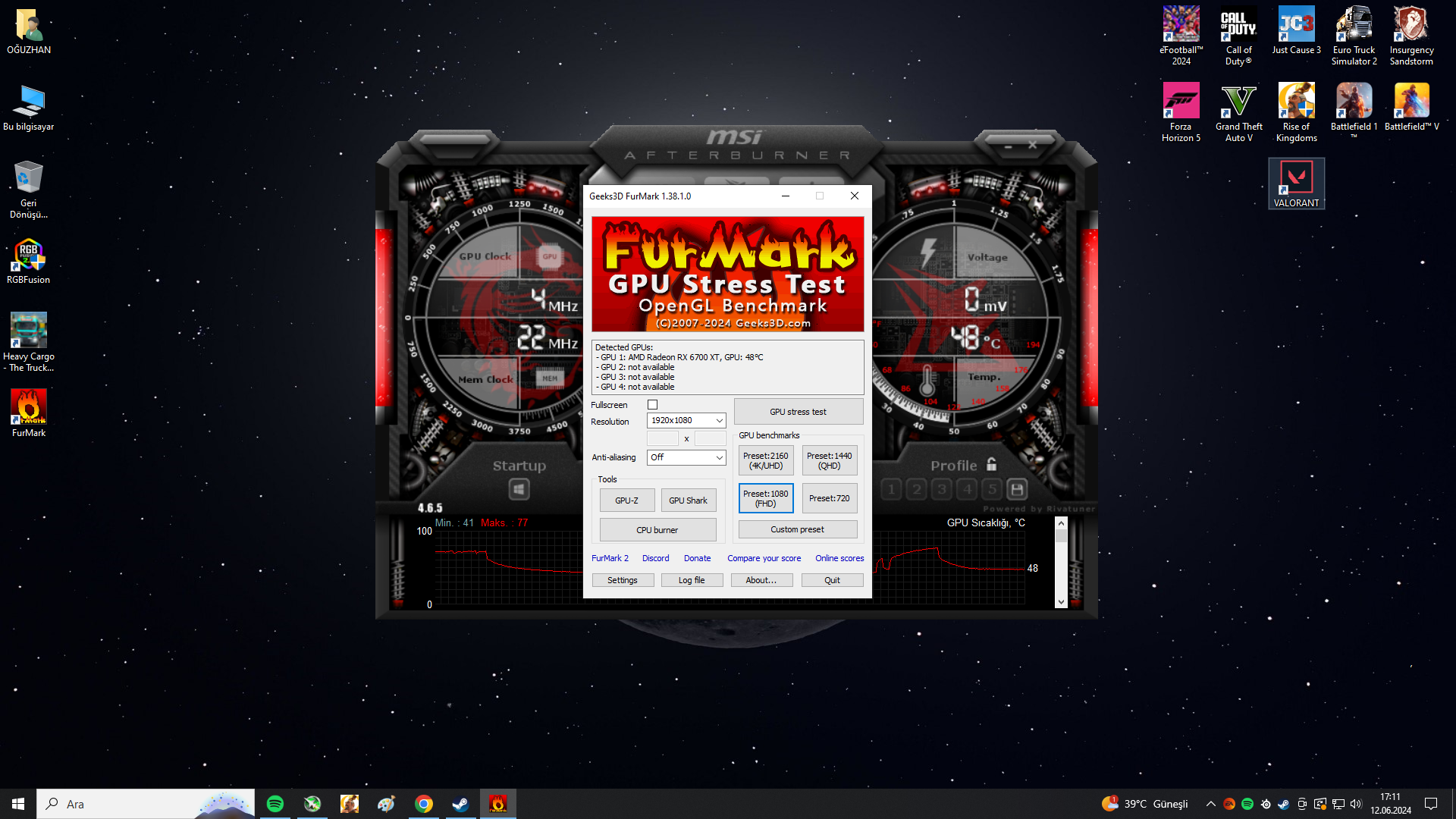Open the Compare your score link
Screen dimensions: 1456x819
pyautogui.click(x=764, y=558)
